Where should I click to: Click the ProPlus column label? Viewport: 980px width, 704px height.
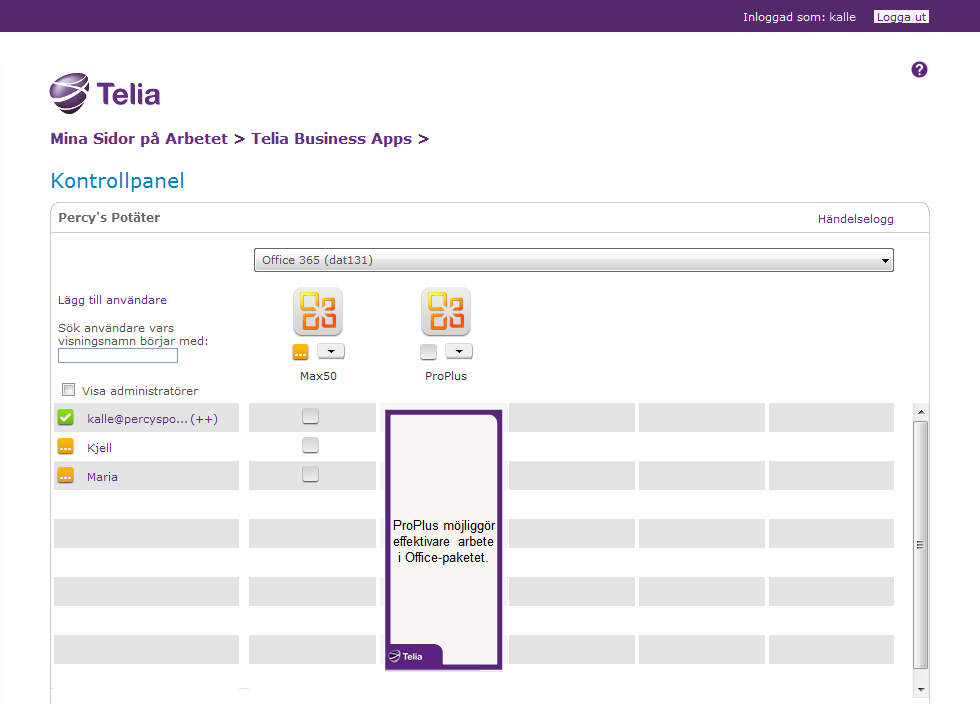pos(446,376)
